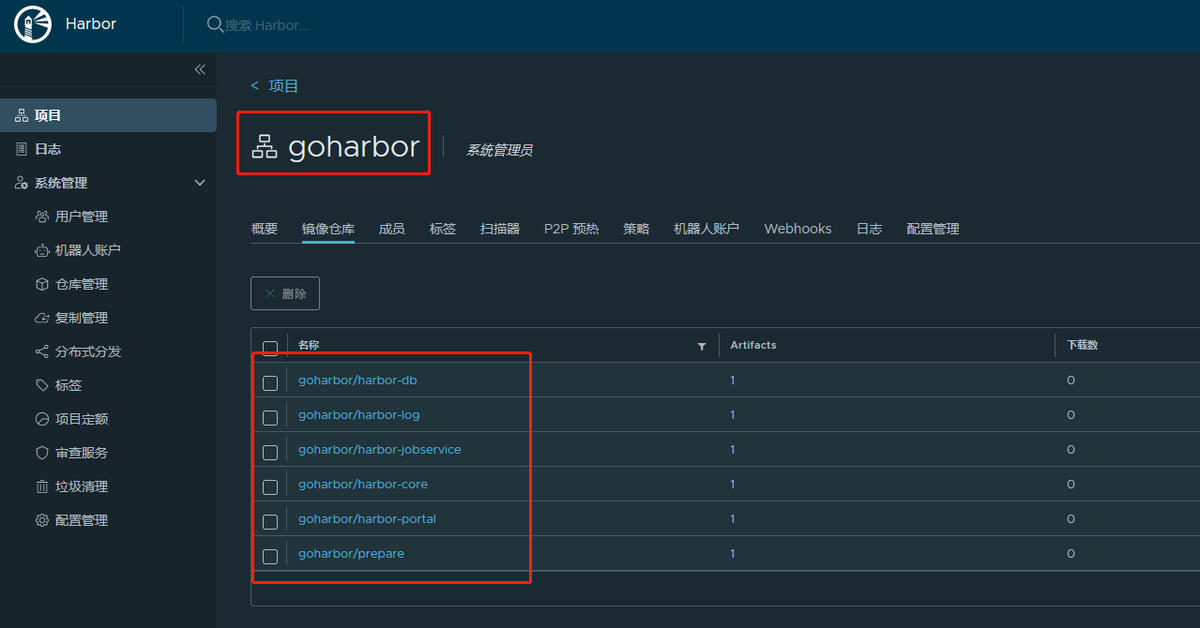Toggle the select-all checkbox in table header
Viewport: 1200px width, 628px height.
(x=270, y=348)
